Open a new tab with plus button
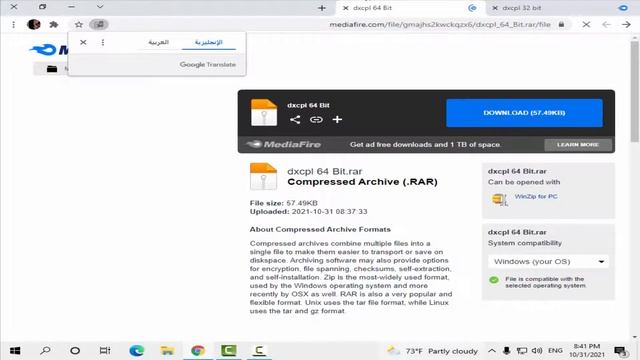This screenshot has height=360, width=640. (x=322, y=8)
